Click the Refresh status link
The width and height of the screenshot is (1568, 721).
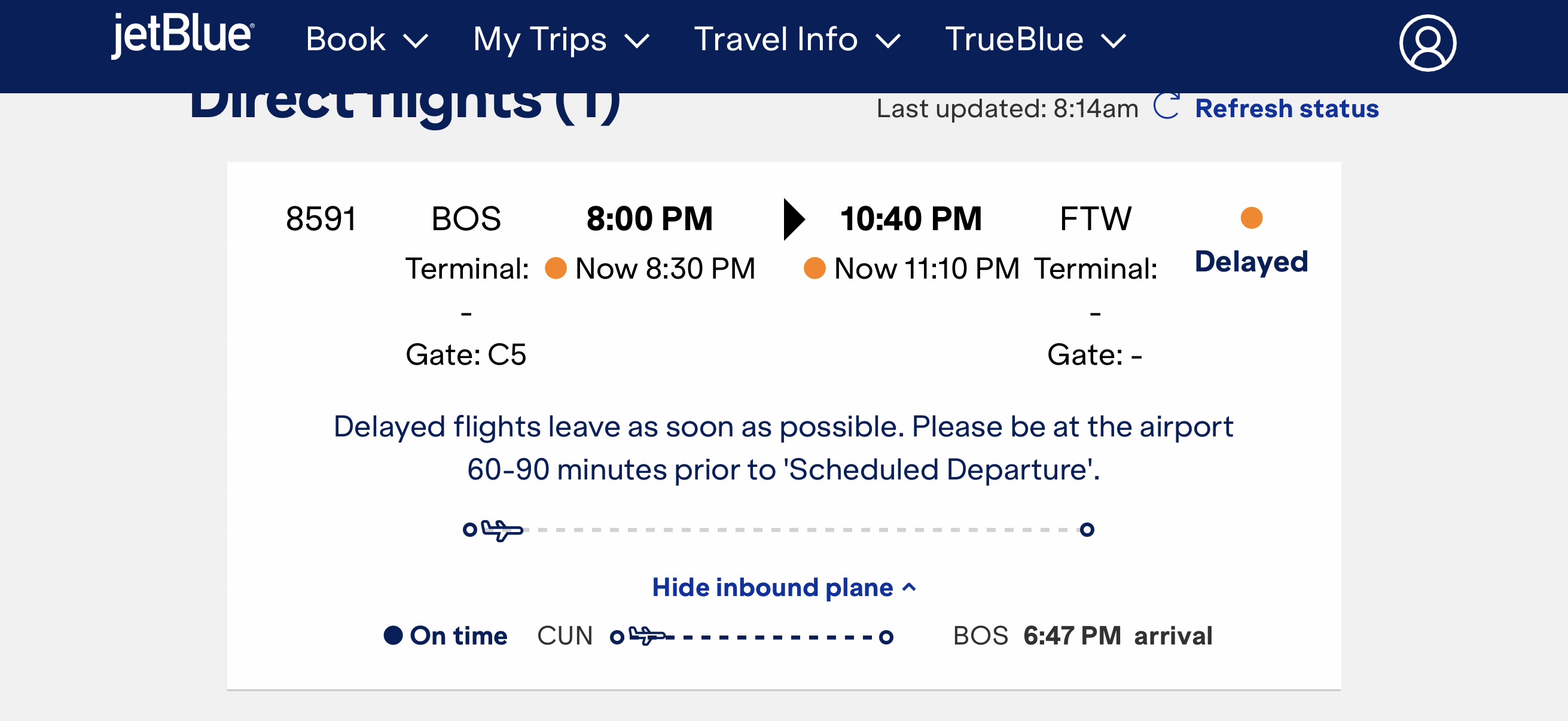[x=1286, y=108]
